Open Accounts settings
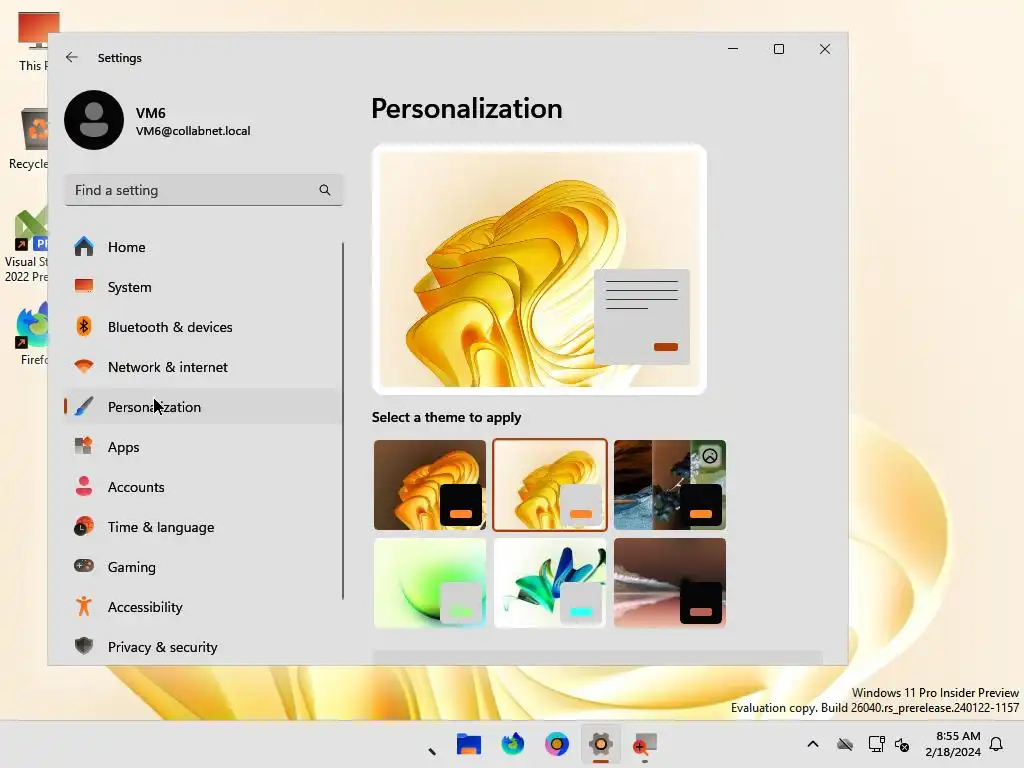 202,487
